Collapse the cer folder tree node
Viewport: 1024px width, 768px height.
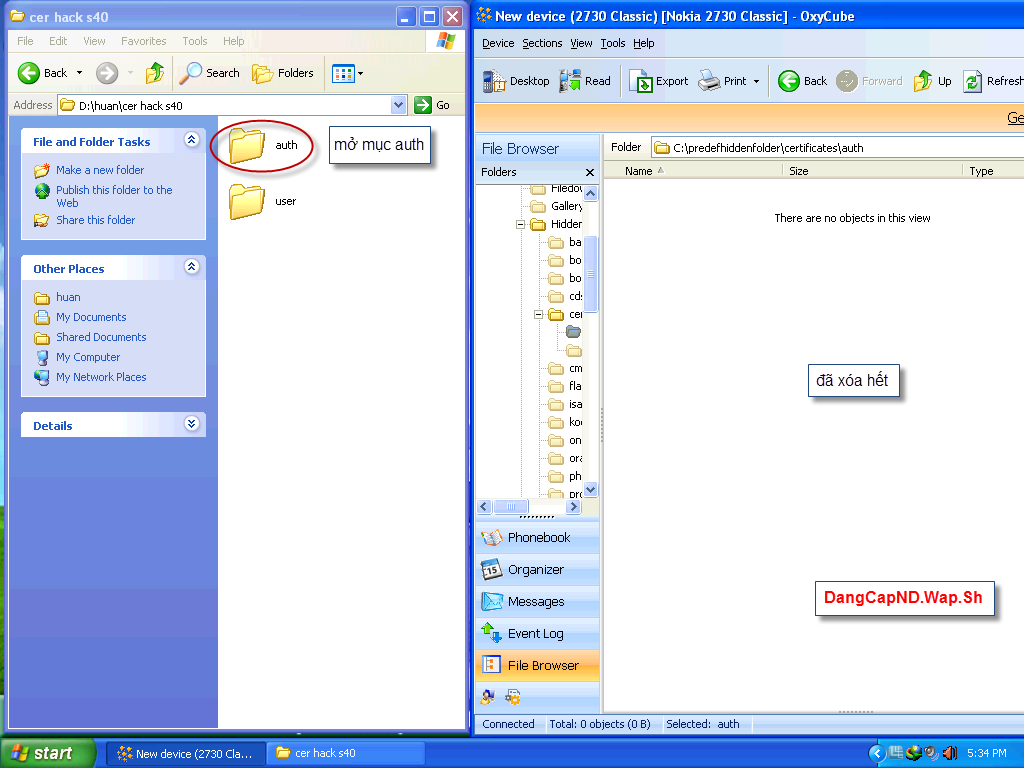[x=539, y=315]
